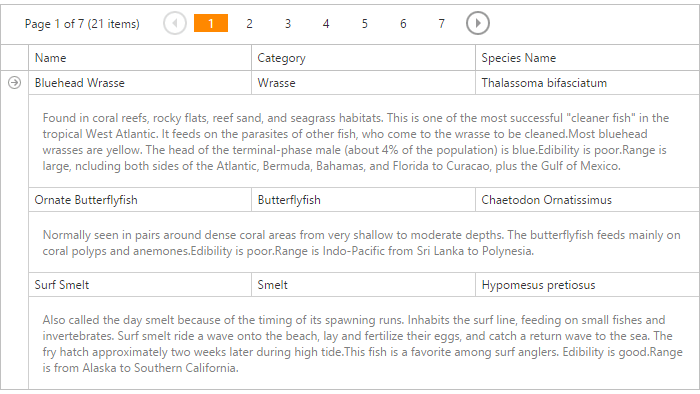Sort by the Category column header

[363, 58]
